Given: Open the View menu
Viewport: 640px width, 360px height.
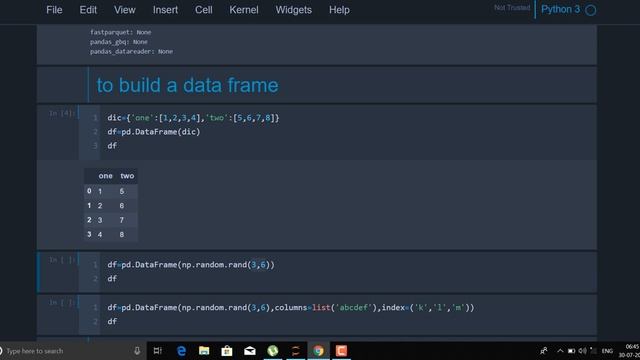Looking at the screenshot, I should pos(124,10).
